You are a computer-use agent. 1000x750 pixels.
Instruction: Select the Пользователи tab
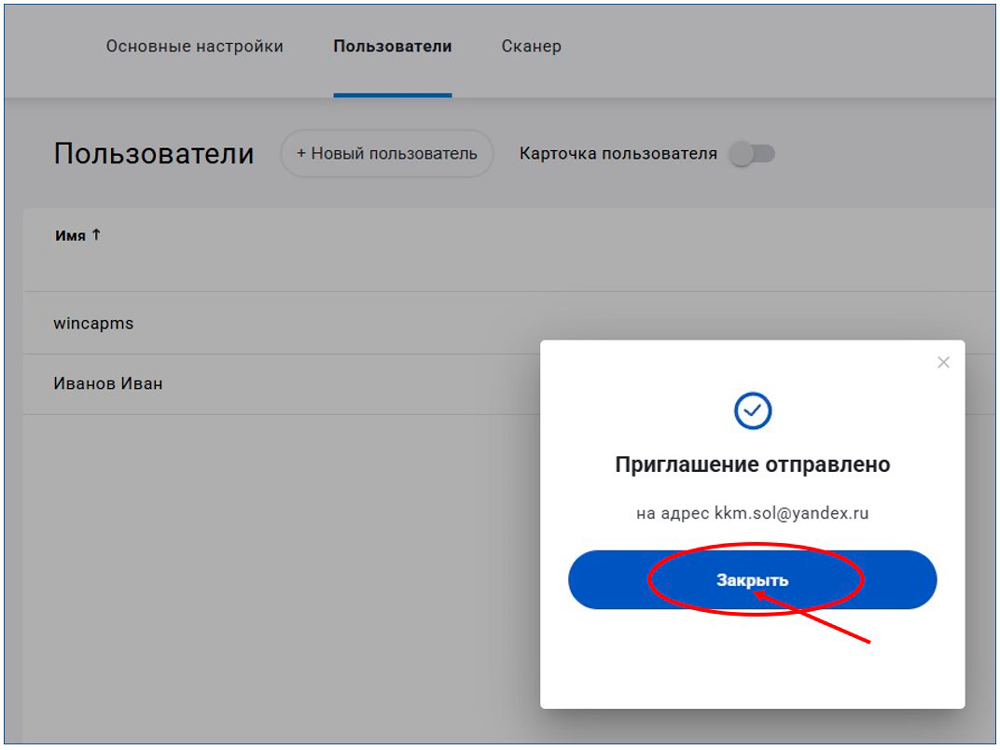392,47
